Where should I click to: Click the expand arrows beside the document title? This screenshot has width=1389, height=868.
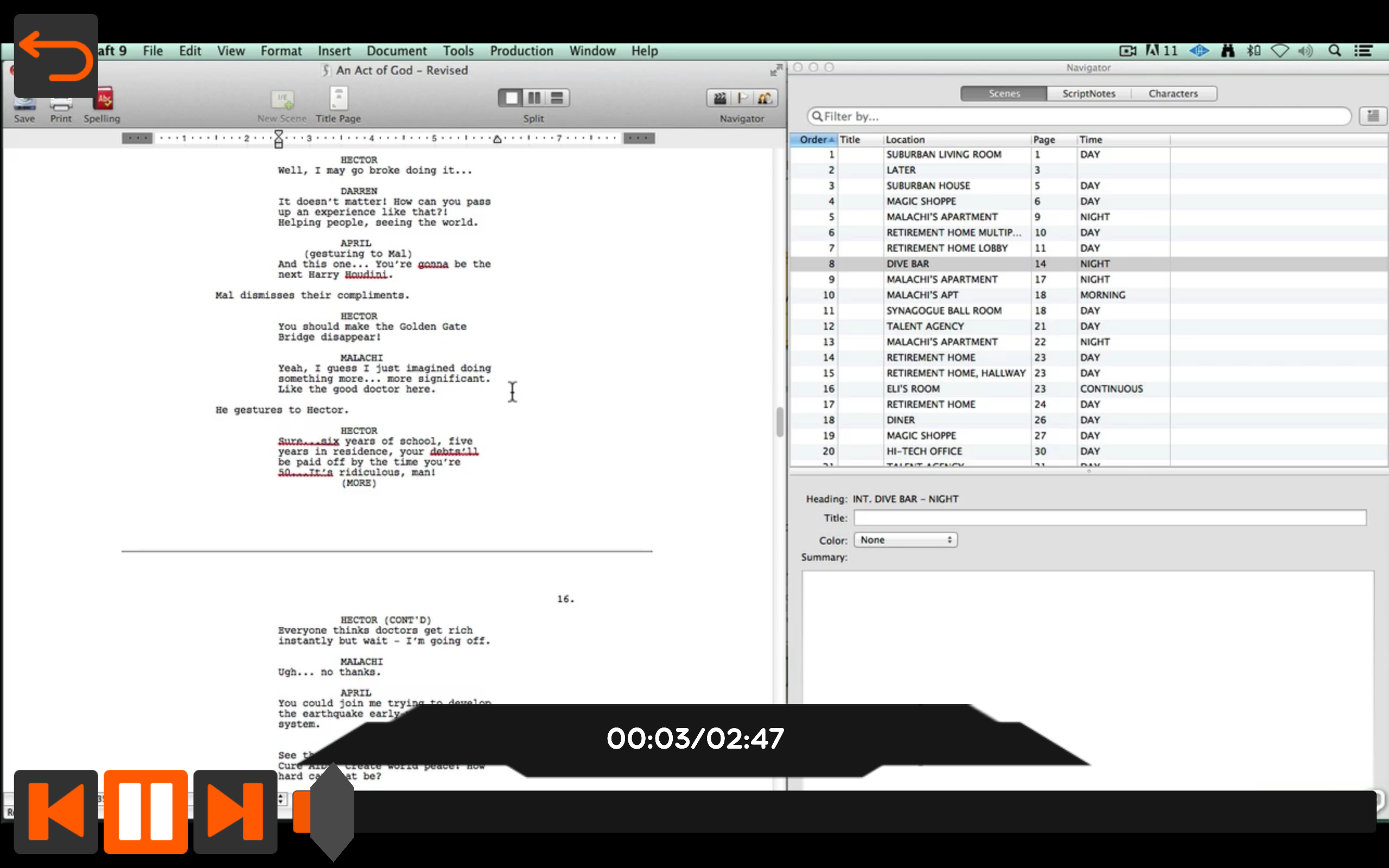pyautogui.click(x=776, y=69)
